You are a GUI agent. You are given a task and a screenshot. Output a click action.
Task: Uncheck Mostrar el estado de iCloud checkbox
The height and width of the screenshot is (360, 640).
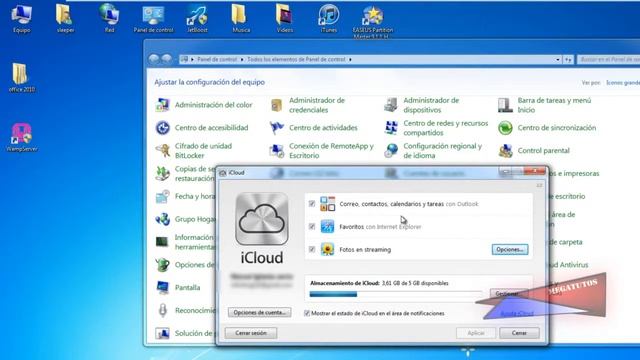click(x=307, y=313)
